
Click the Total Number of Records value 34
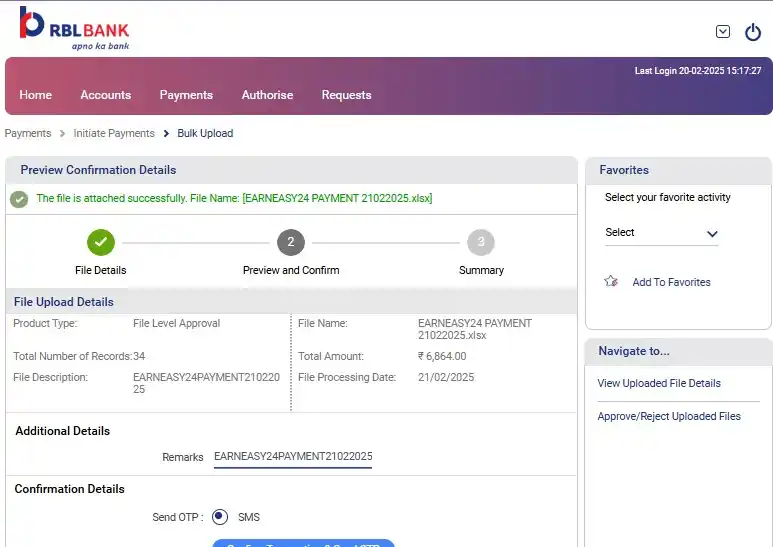pyautogui.click(x=139, y=356)
